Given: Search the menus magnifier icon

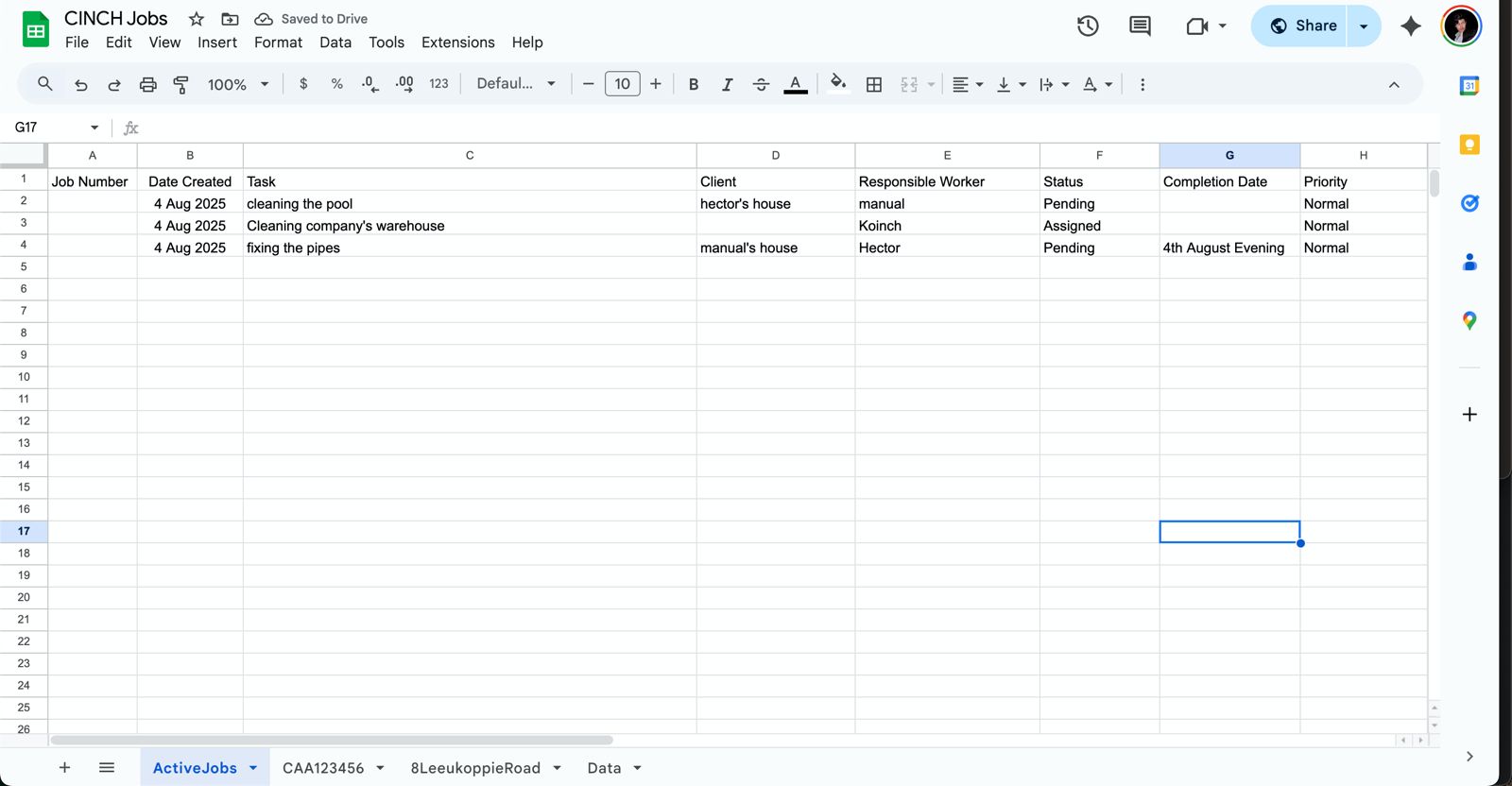Looking at the screenshot, I should [x=44, y=84].
